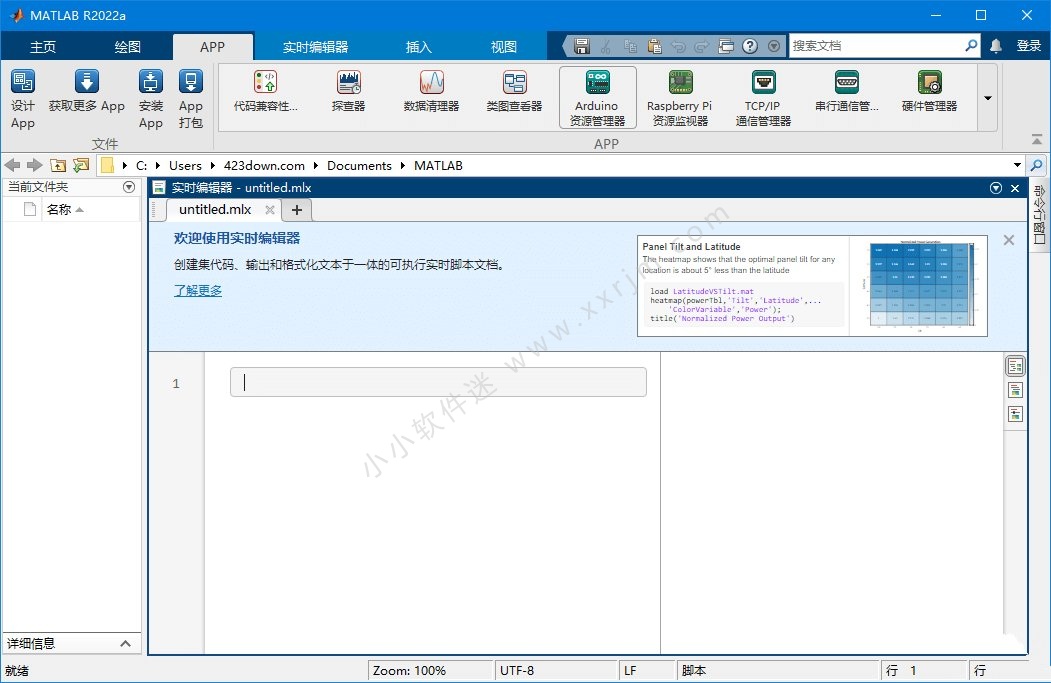Go up one folder level
Image resolution: width=1051 pixels, height=683 pixels.
pyautogui.click(x=58, y=165)
